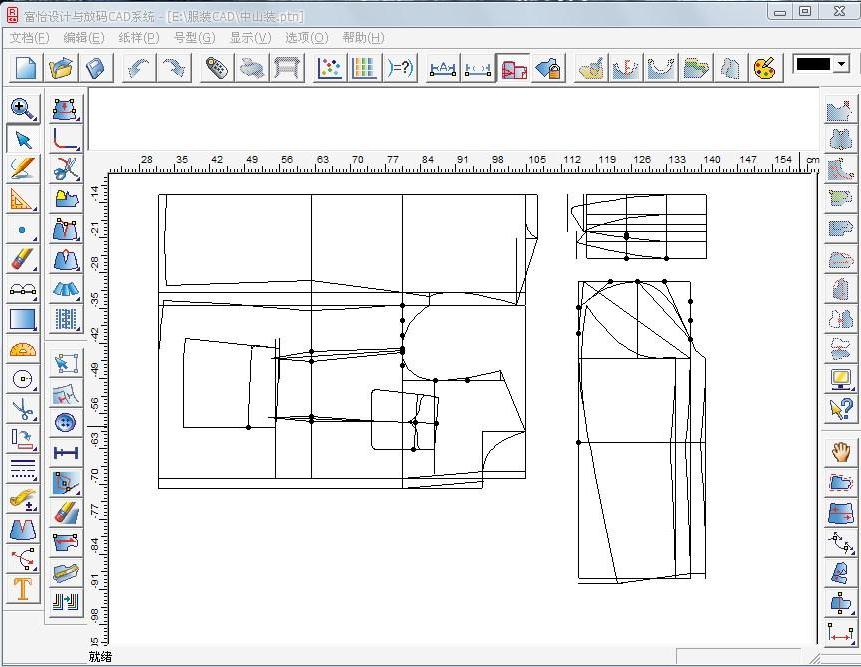Toggle the size color grid display
861x667 pixels.
[364, 68]
